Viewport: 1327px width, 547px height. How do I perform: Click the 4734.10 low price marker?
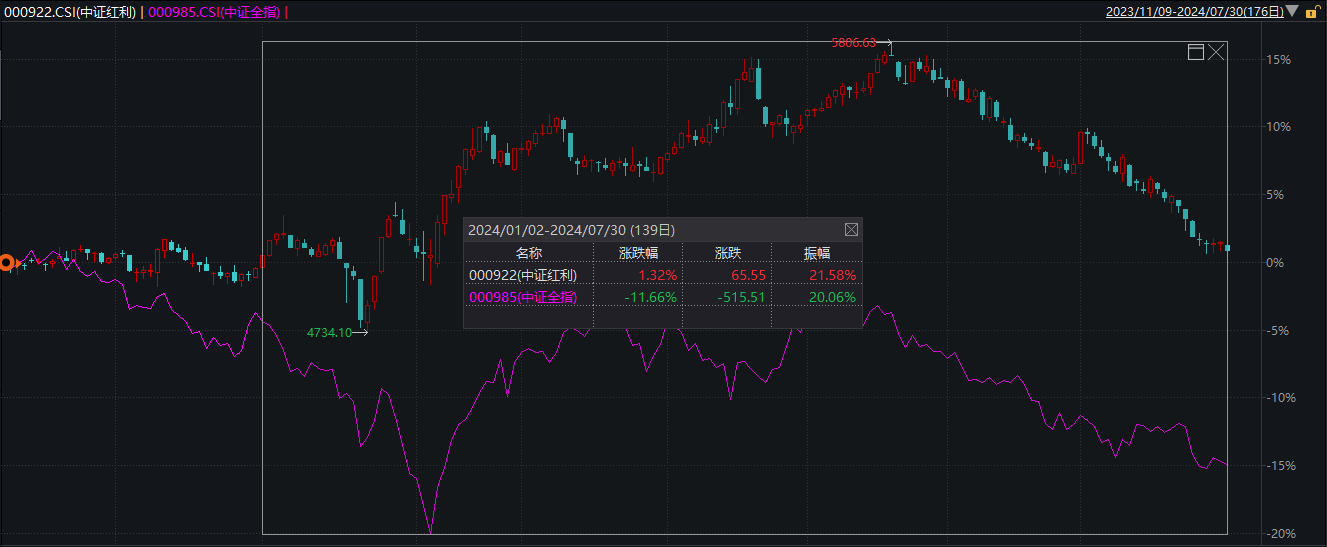(x=332, y=332)
